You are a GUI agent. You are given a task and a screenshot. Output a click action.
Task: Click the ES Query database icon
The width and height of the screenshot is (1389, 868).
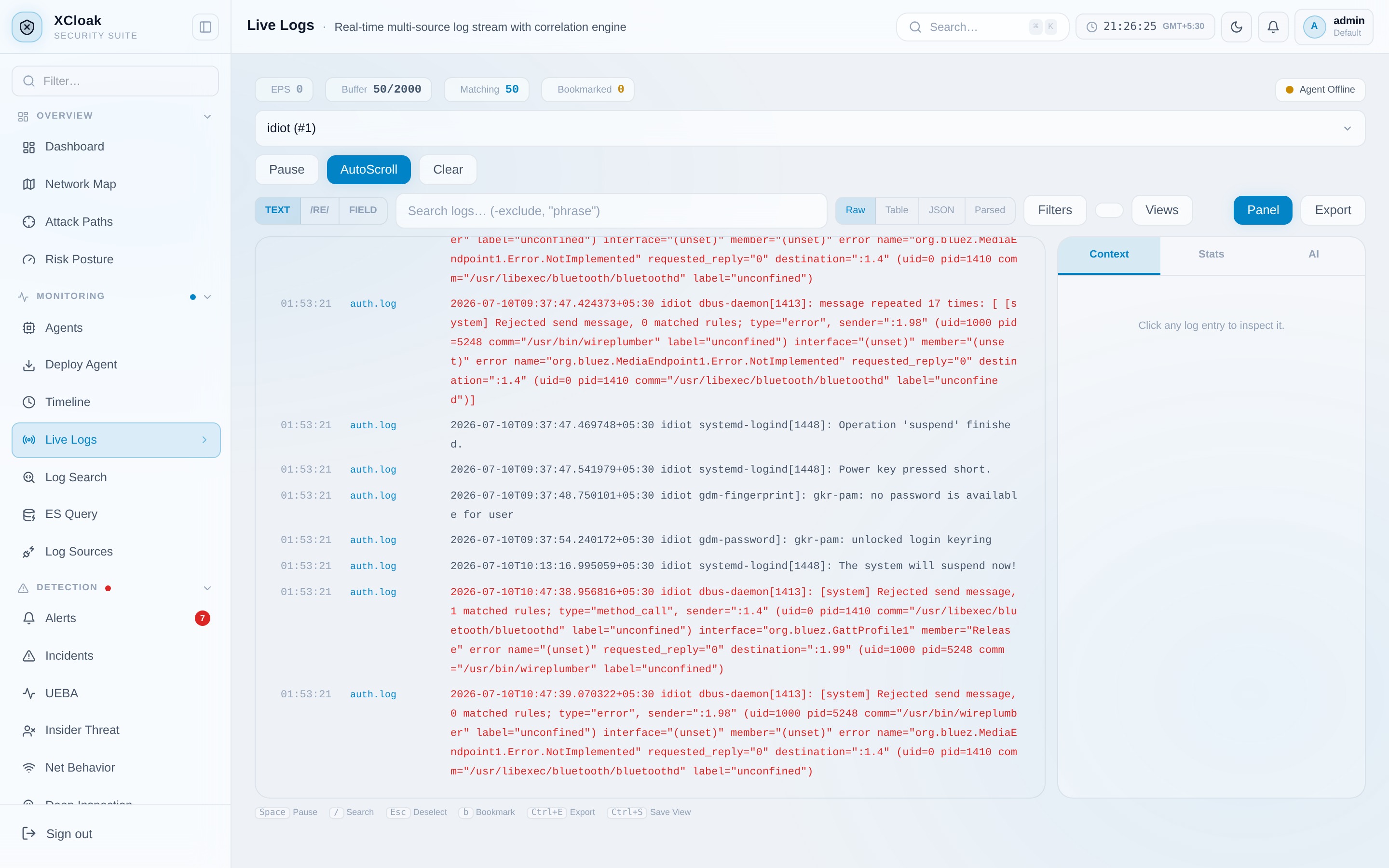pyautogui.click(x=29, y=515)
